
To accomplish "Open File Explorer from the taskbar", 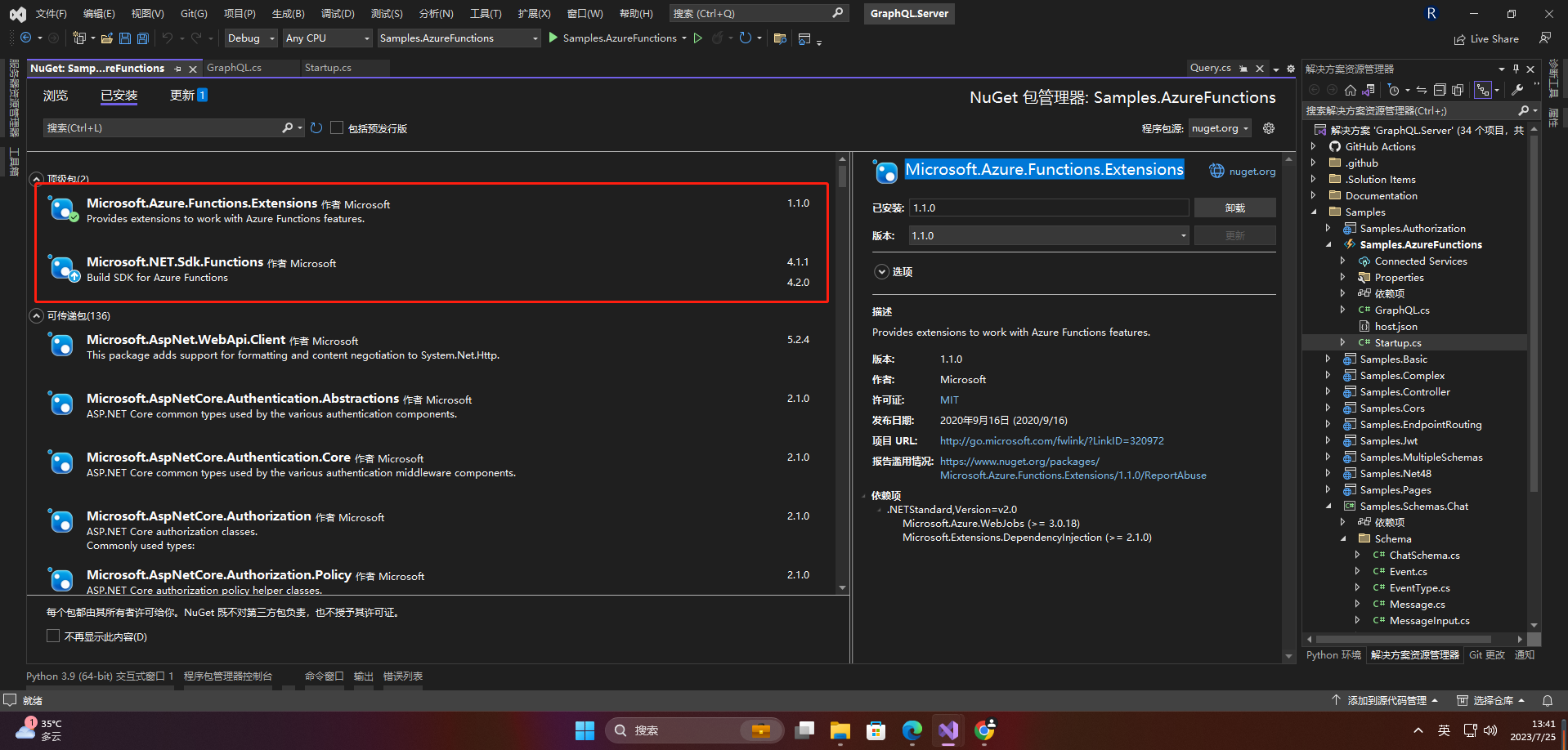I will pos(840,730).
